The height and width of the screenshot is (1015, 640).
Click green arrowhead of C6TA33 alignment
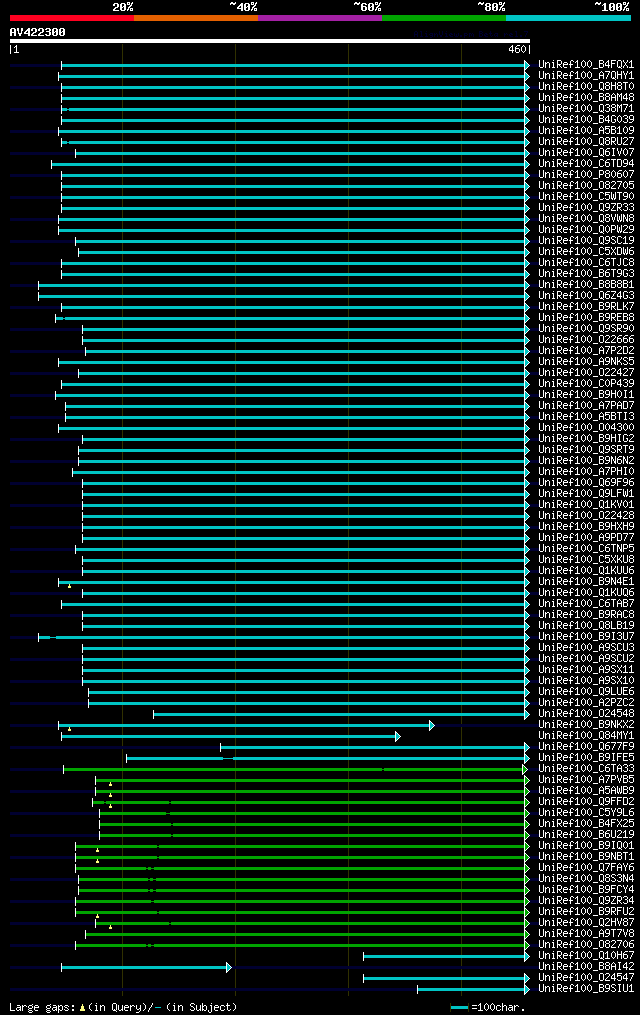[525, 770]
